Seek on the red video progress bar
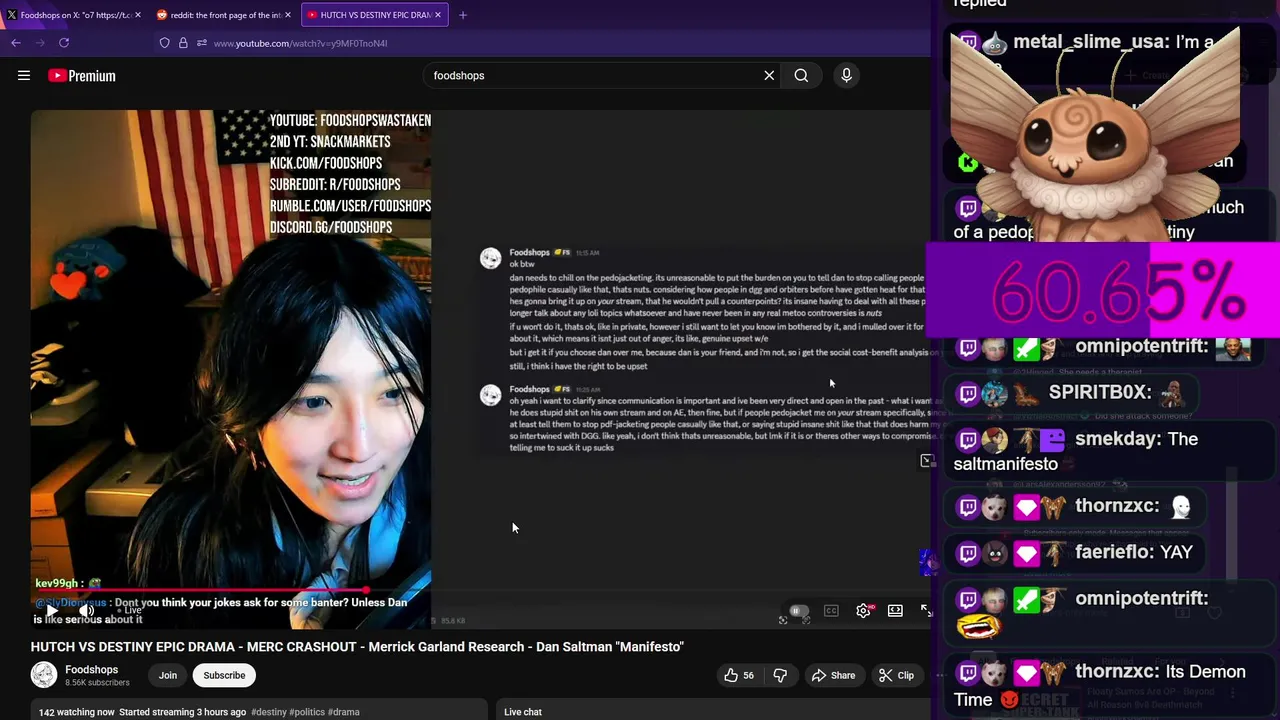 coord(200,591)
